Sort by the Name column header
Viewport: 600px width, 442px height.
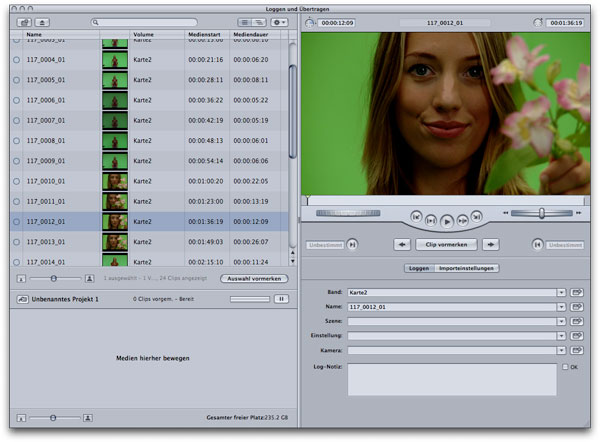pos(61,34)
